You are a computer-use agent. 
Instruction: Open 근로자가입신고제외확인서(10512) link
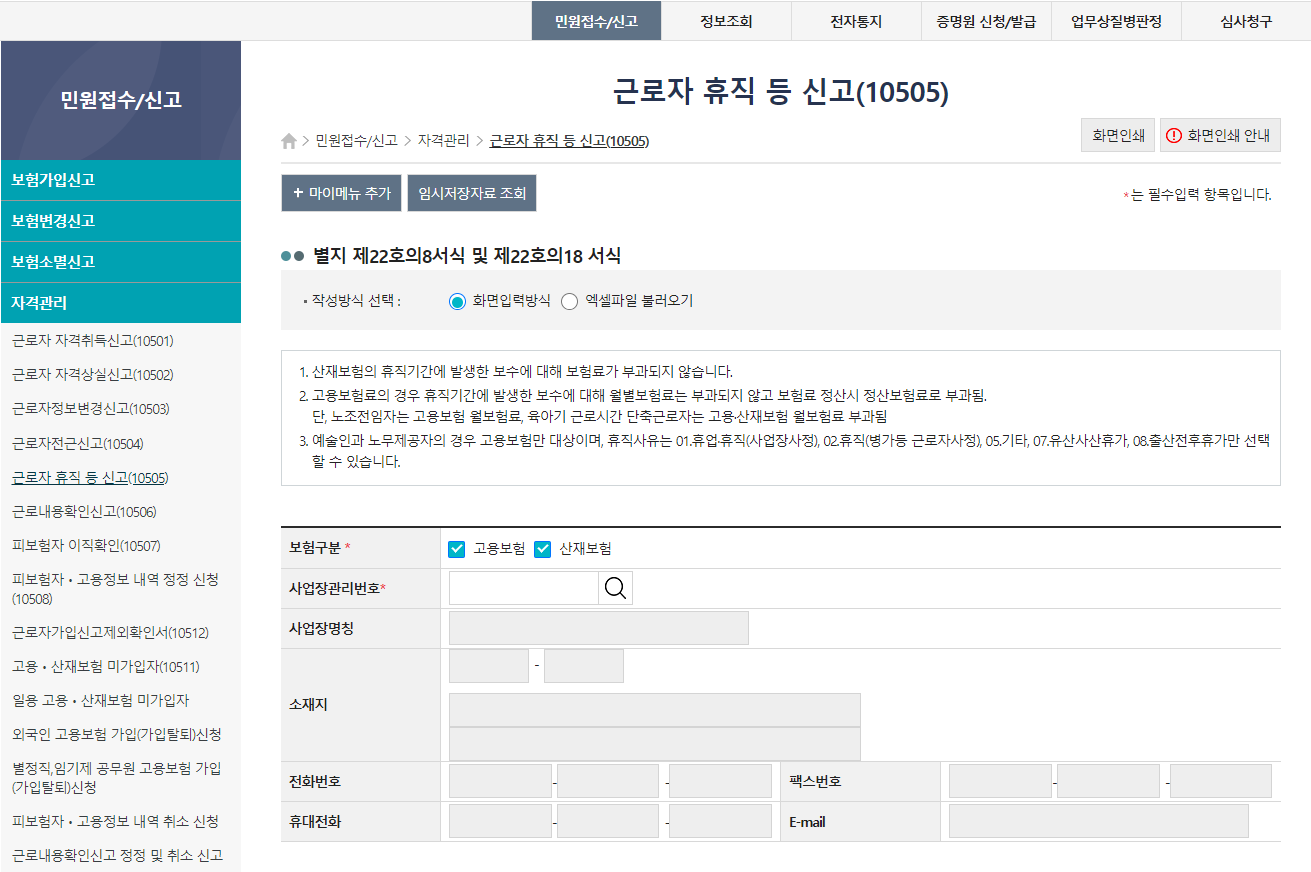coord(110,633)
